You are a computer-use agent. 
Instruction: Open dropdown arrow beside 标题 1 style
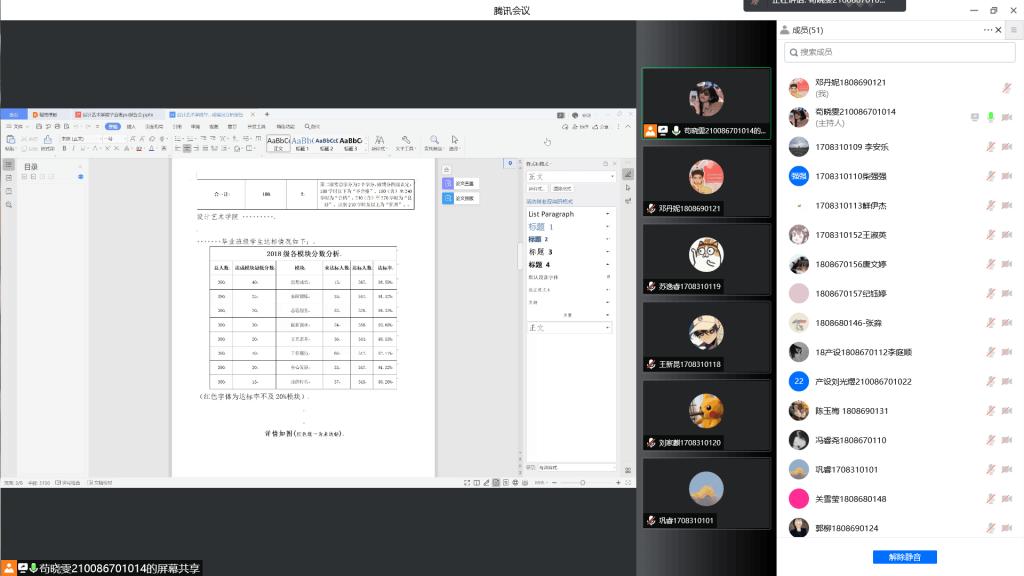pos(607,227)
